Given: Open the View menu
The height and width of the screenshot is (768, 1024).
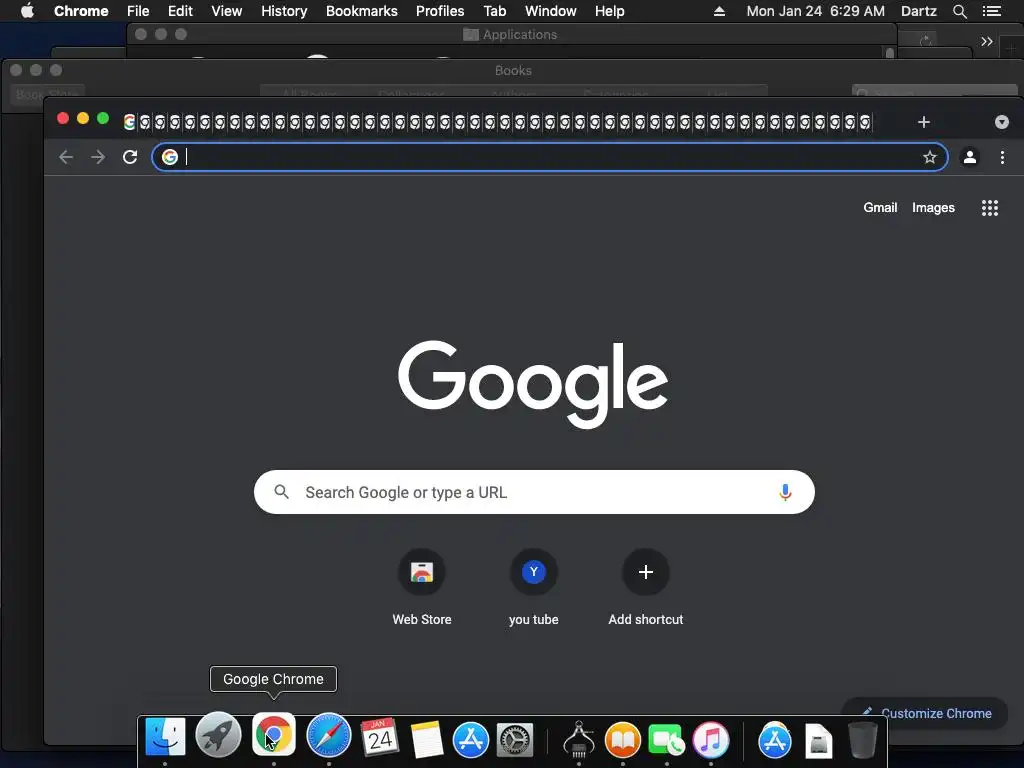Looking at the screenshot, I should (227, 11).
